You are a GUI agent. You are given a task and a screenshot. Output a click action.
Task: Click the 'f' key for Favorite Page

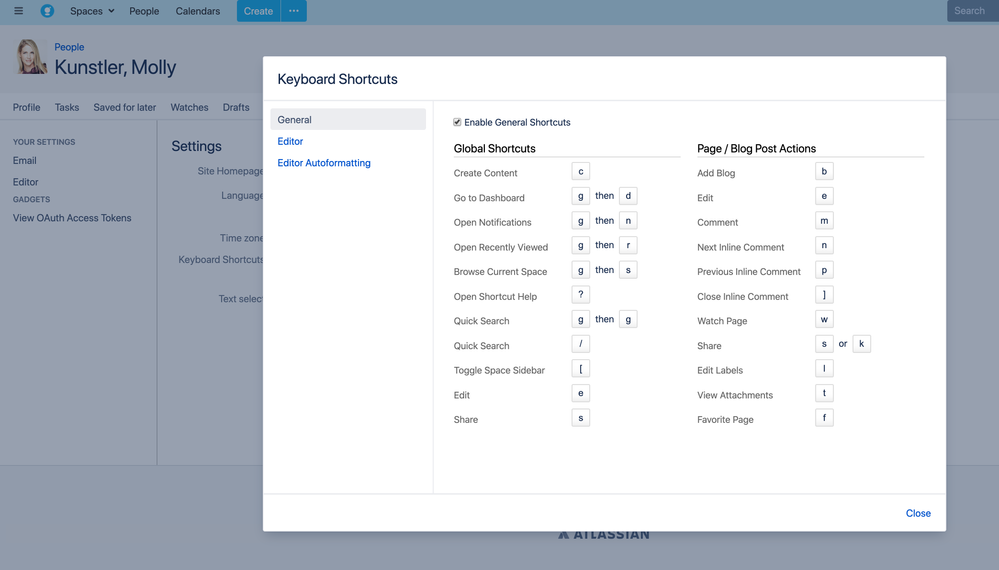tap(824, 418)
